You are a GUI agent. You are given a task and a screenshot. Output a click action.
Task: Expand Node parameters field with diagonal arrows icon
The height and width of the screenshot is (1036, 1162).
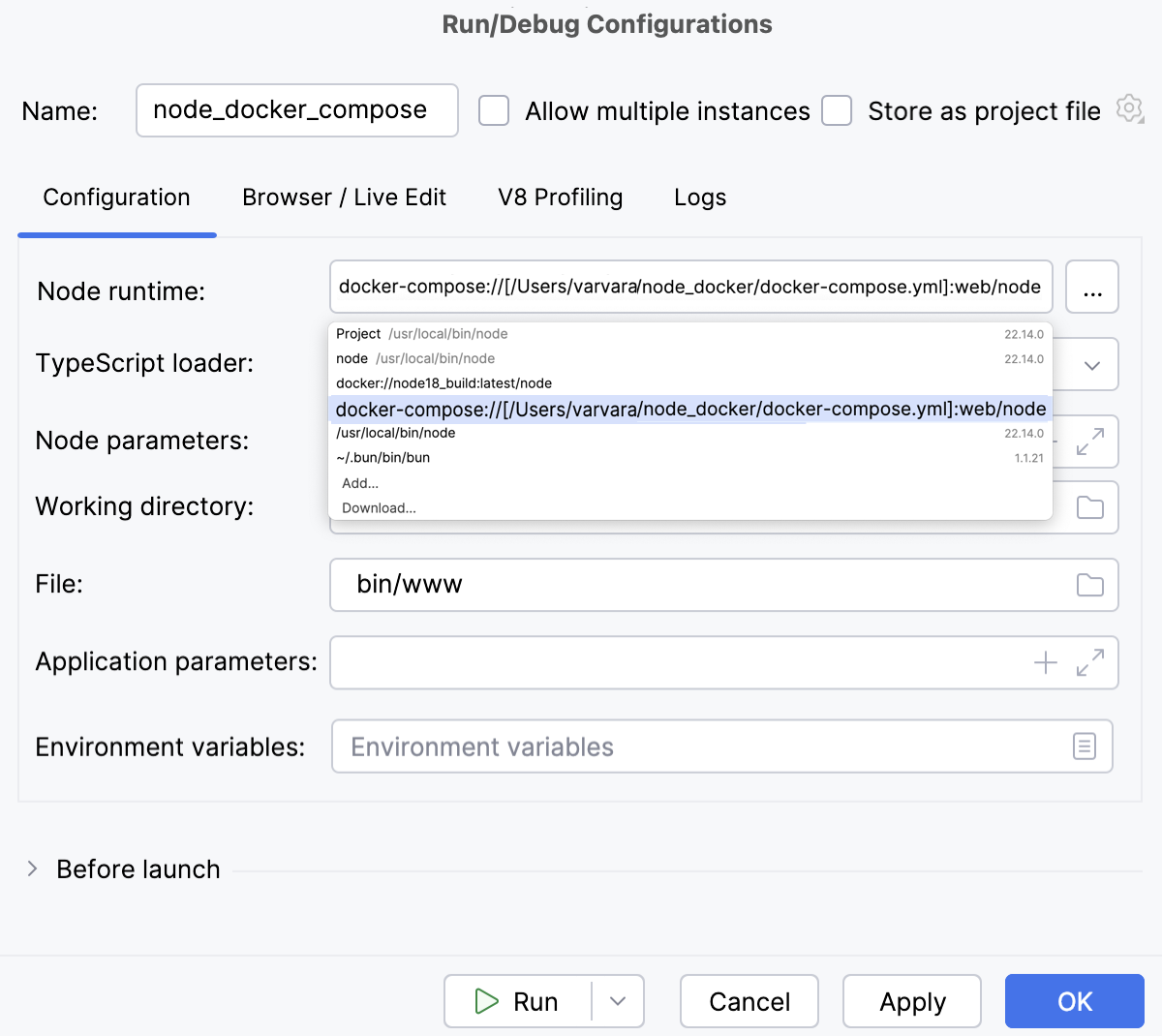coord(1091,441)
